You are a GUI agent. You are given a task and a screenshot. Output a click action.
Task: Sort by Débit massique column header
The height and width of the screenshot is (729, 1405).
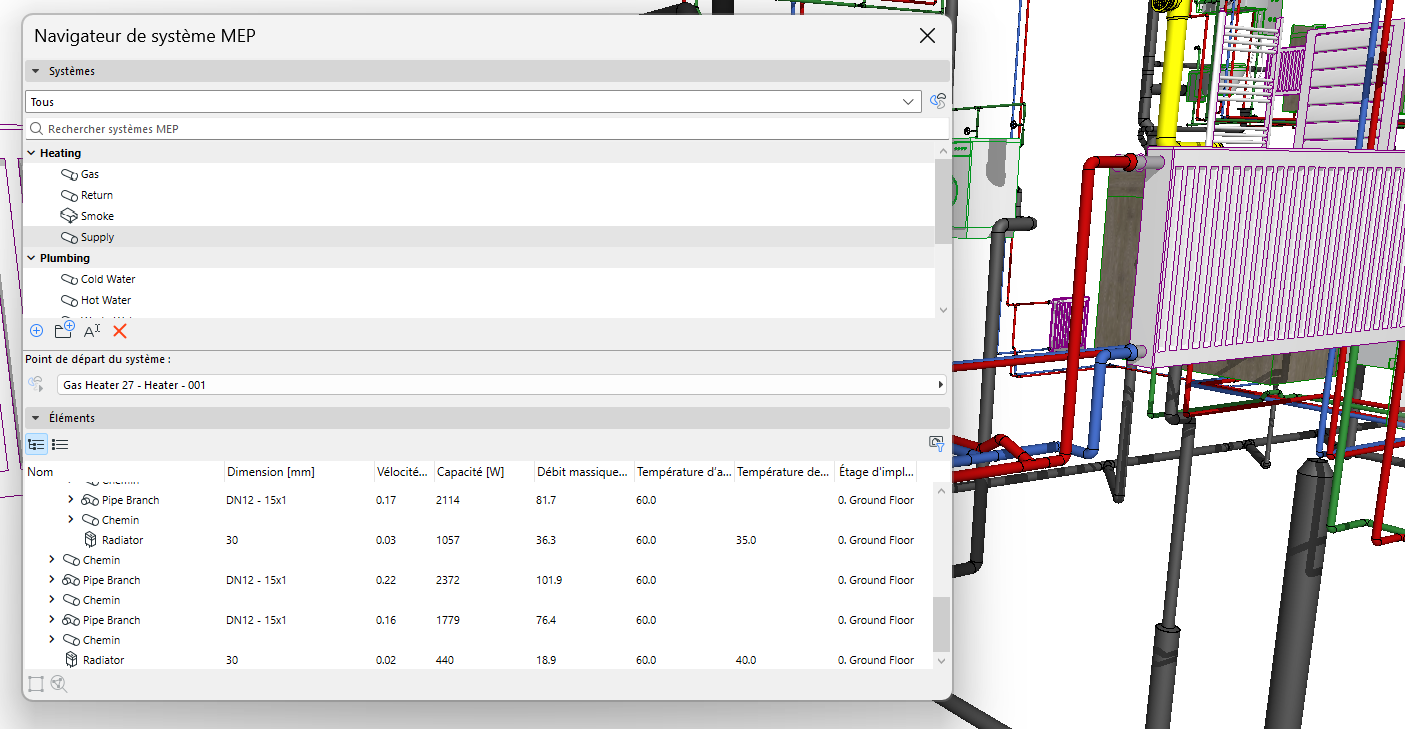(584, 472)
